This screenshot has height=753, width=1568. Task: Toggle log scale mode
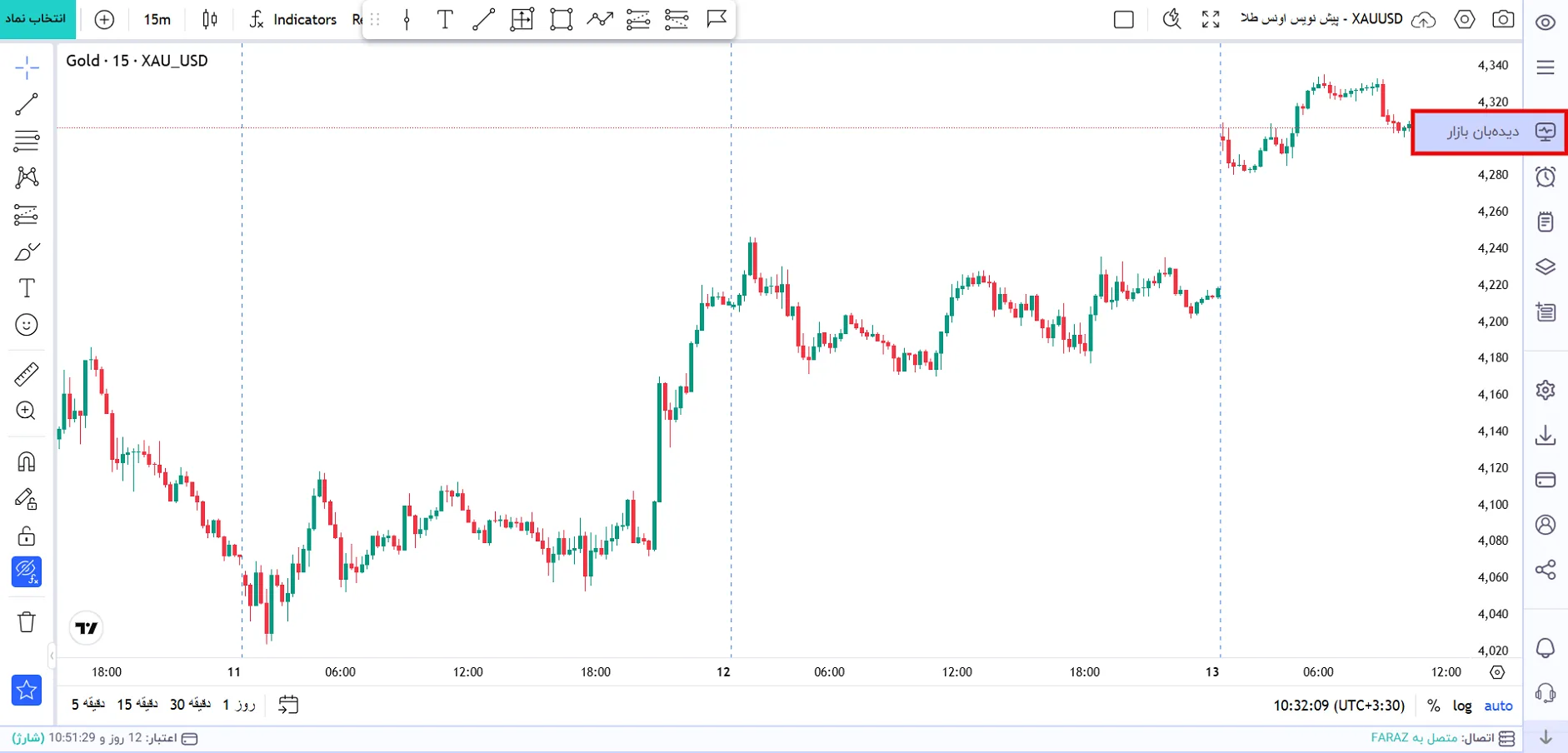[1462, 706]
